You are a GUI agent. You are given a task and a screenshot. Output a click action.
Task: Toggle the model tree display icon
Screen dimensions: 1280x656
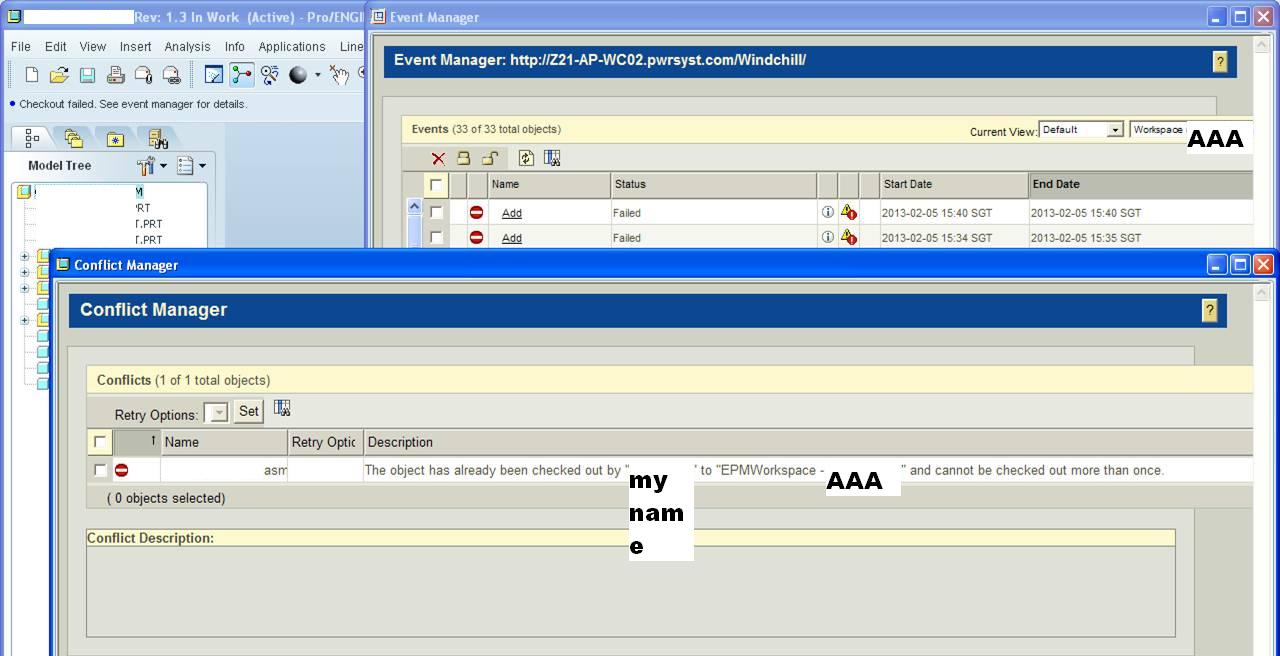(x=241, y=75)
